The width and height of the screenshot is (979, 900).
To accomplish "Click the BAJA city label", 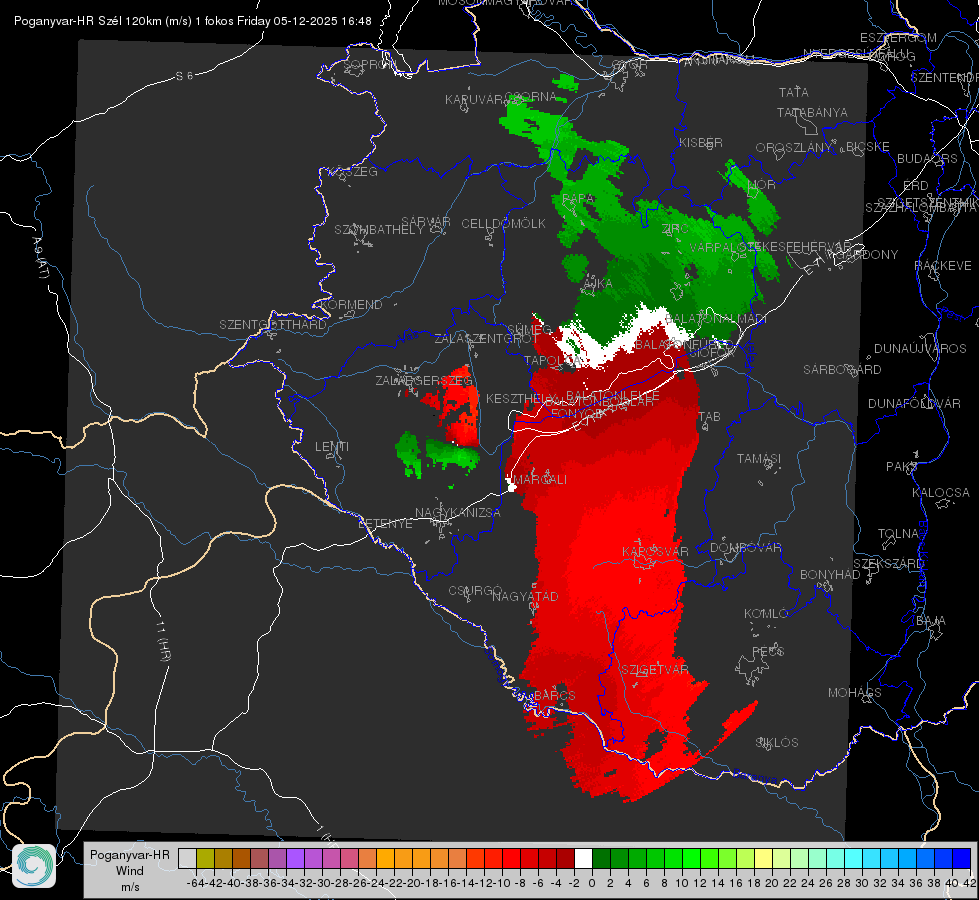I will click(x=931, y=621).
